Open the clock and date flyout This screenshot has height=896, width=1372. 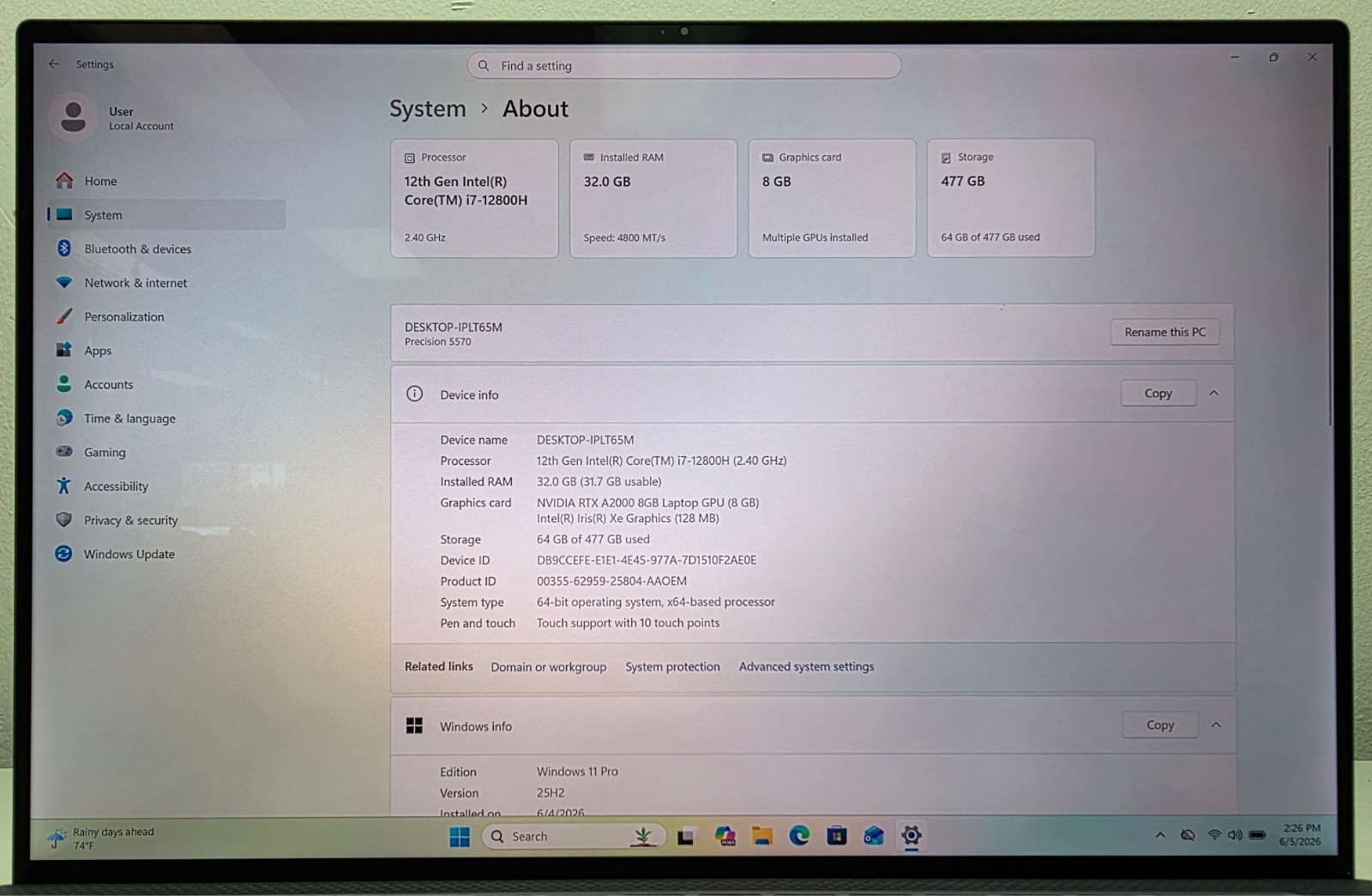pos(1300,835)
